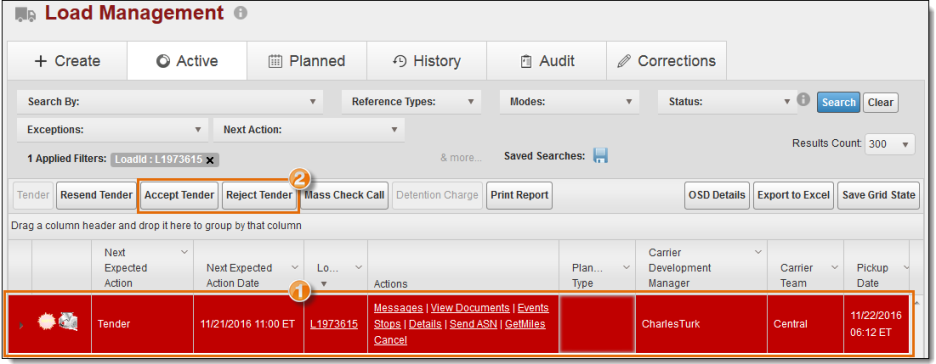Viewport: 936px width, 364px height.
Task: Click the Accept Tender button
Action: click(x=179, y=195)
